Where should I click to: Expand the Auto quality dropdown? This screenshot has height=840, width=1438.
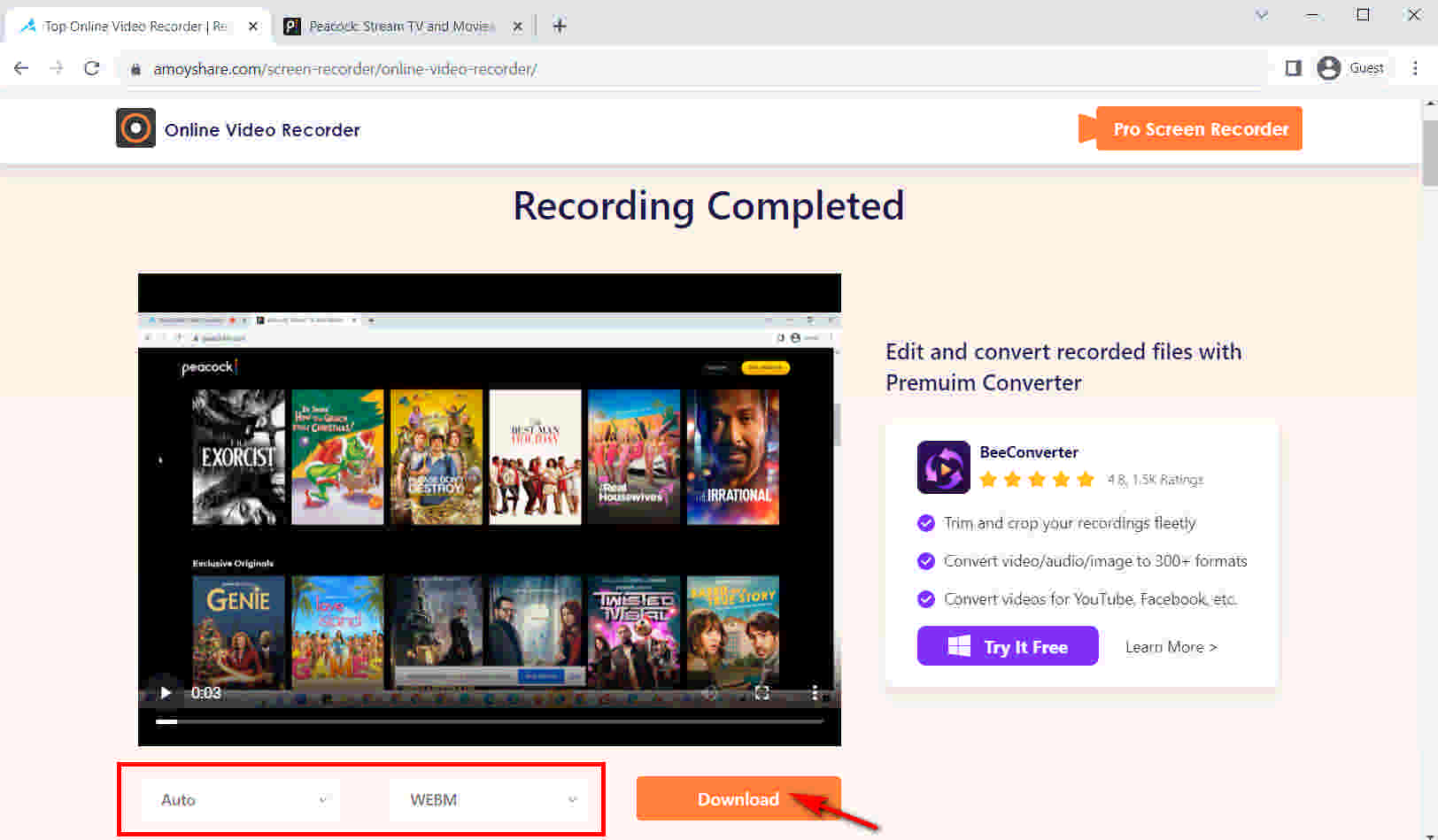click(242, 799)
